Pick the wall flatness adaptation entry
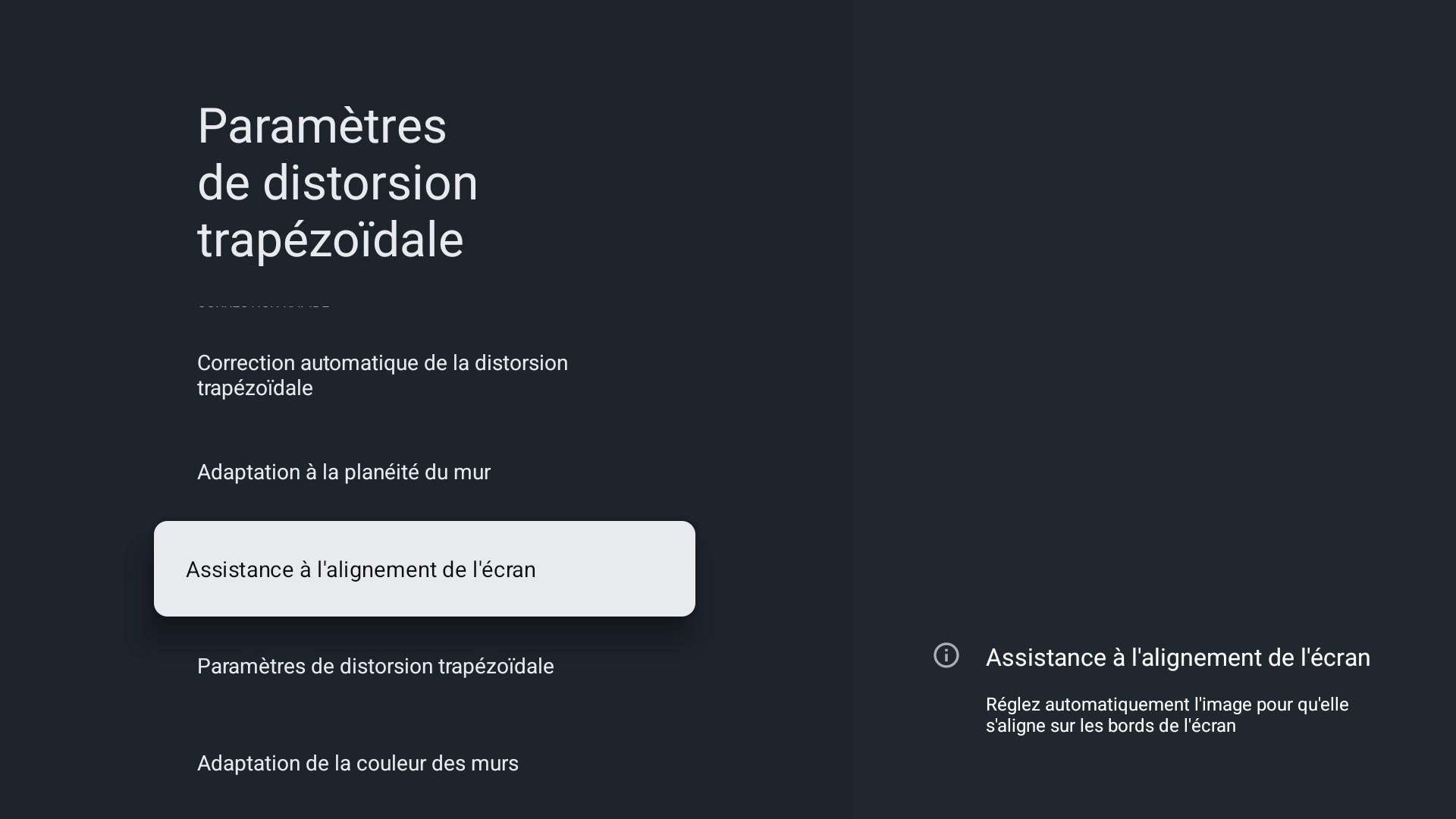 pyautogui.click(x=344, y=472)
